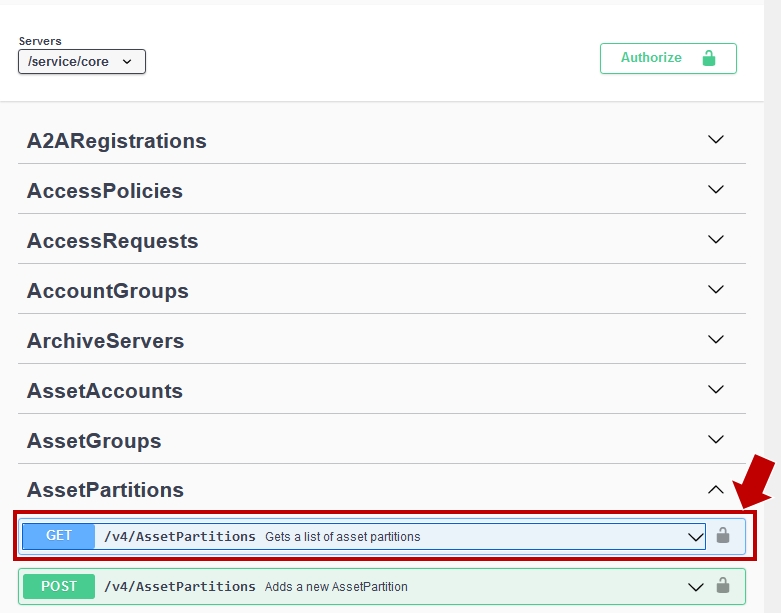Click the Adds a new AssetPartition description
Image resolution: width=781 pixels, height=613 pixels.
tap(336, 587)
